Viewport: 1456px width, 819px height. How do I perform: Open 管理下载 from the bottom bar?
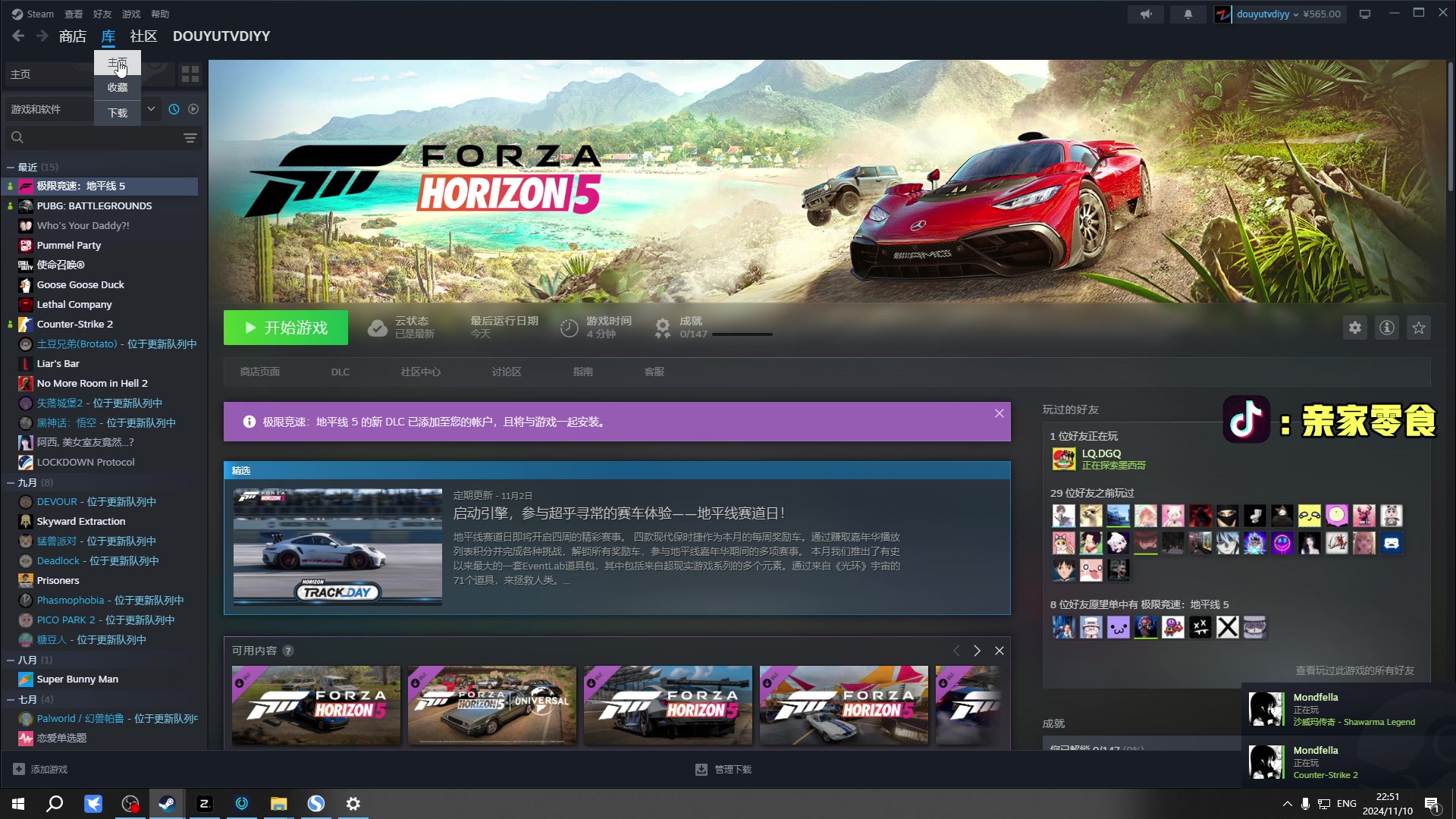click(723, 769)
